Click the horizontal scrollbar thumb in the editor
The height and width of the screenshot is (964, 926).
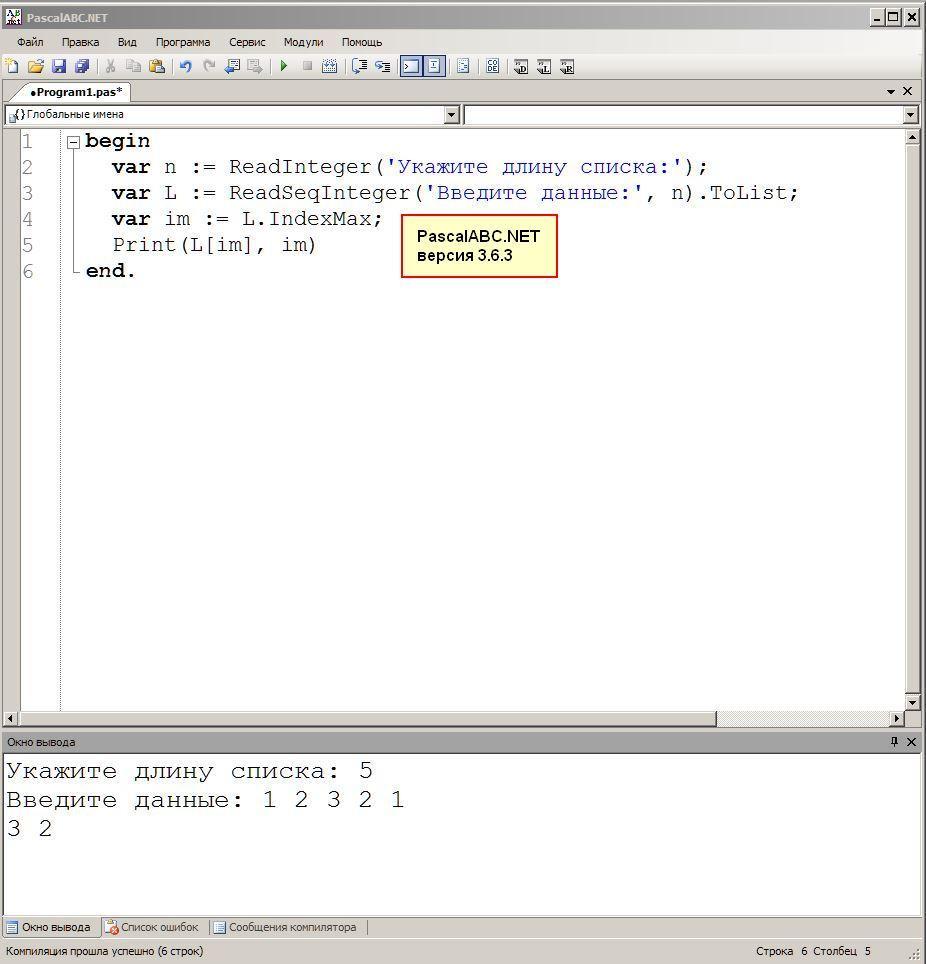pyautogui.click(x=368, y=718)
